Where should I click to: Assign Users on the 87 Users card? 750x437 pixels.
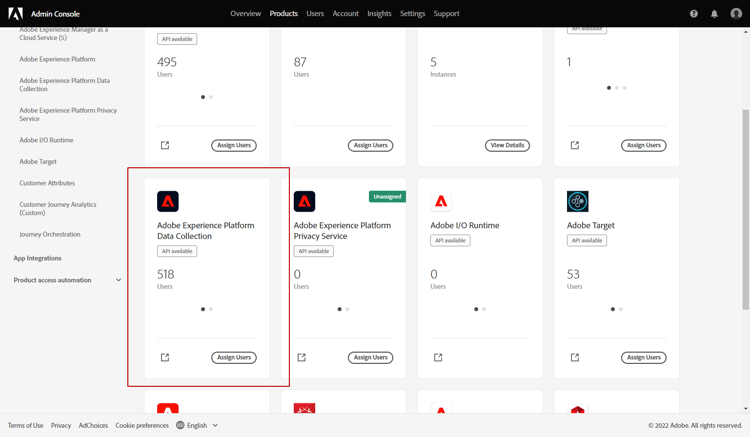pos(371,145)
